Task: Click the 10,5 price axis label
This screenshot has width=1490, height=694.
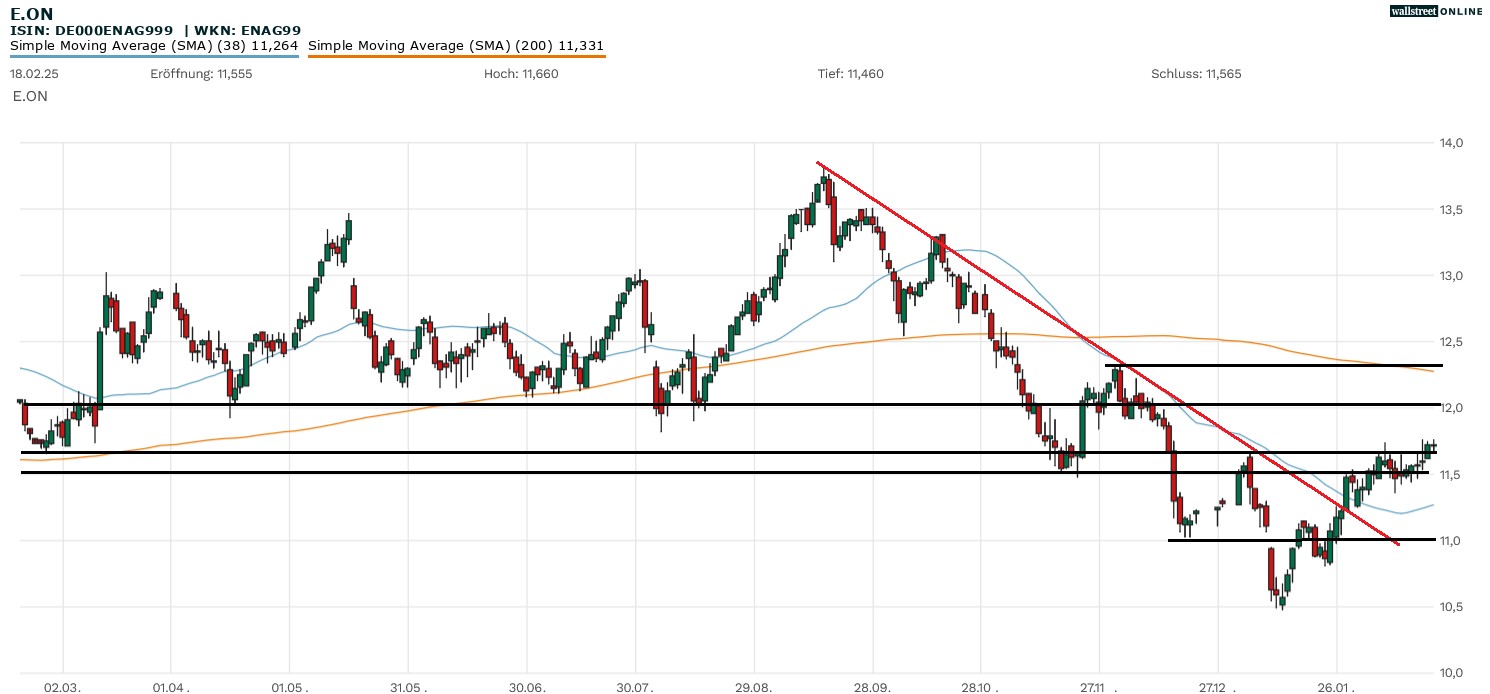Action: coord(1449,607)
